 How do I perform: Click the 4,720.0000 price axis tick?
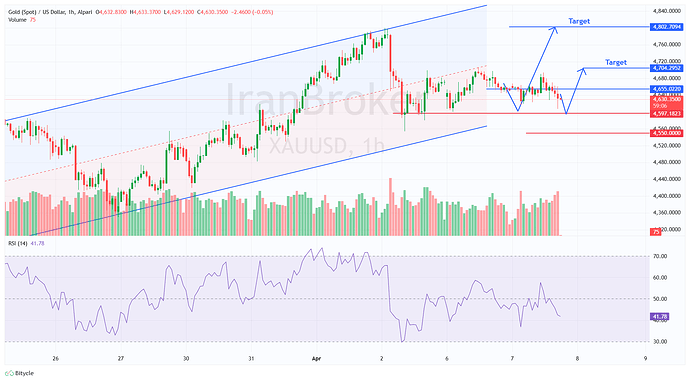tap(667, 61)
